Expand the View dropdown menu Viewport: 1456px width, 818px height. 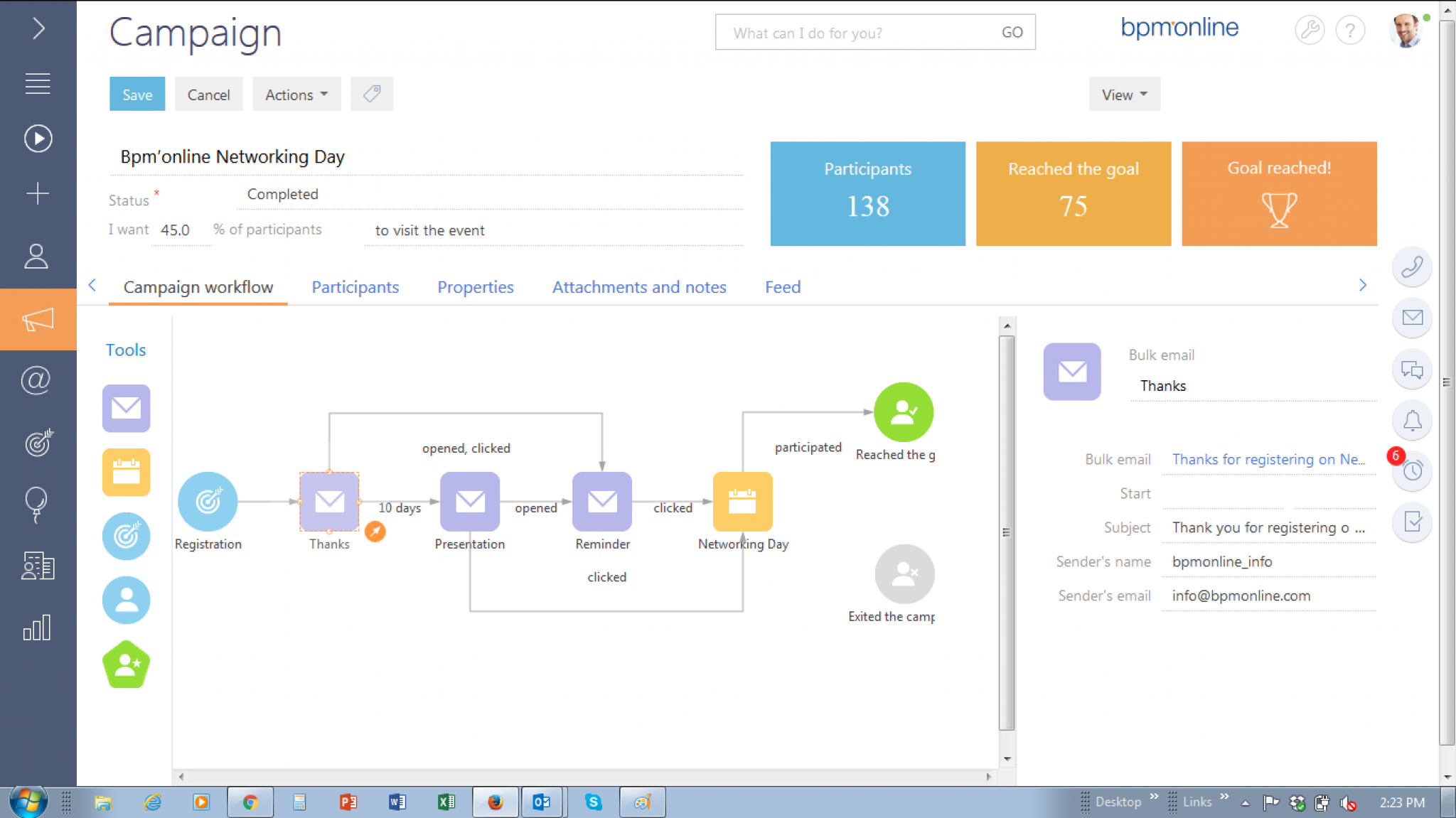pyautogui.click(x=1123, y=94)
